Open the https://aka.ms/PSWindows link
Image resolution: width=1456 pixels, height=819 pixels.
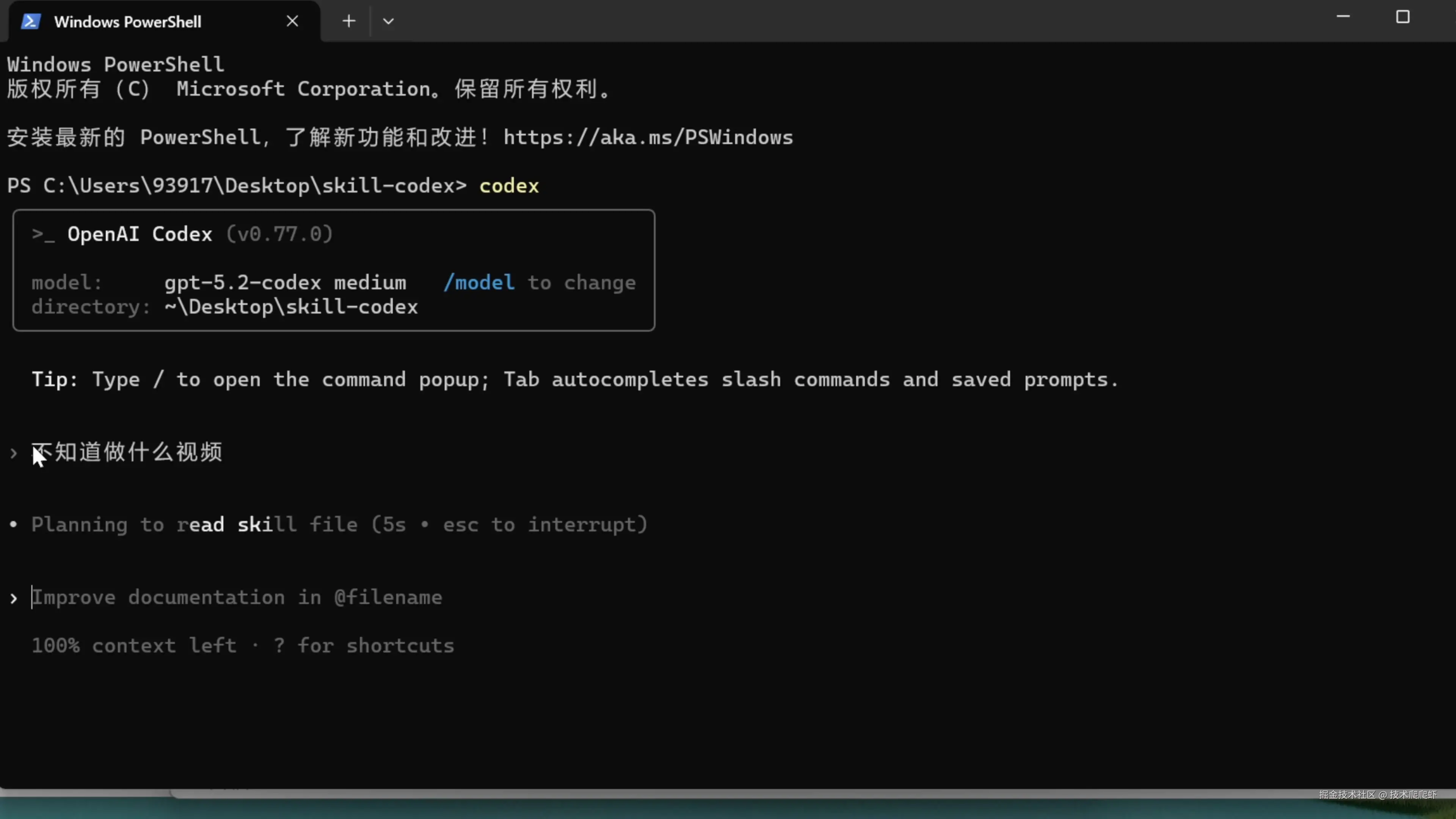pyautogui.click(x=648, y=137)
